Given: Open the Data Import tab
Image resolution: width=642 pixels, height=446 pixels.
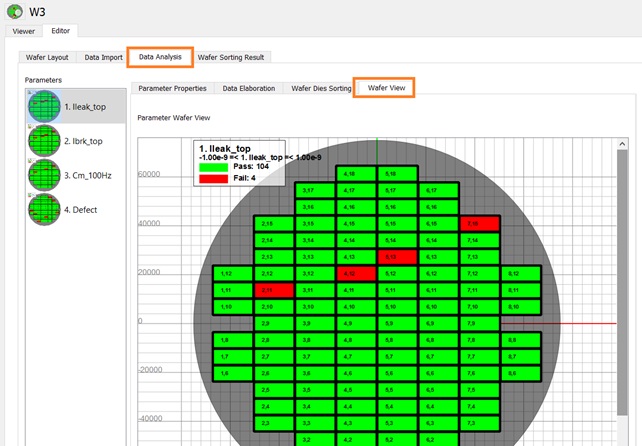Looking at the screenshot, I should point(103,57).
